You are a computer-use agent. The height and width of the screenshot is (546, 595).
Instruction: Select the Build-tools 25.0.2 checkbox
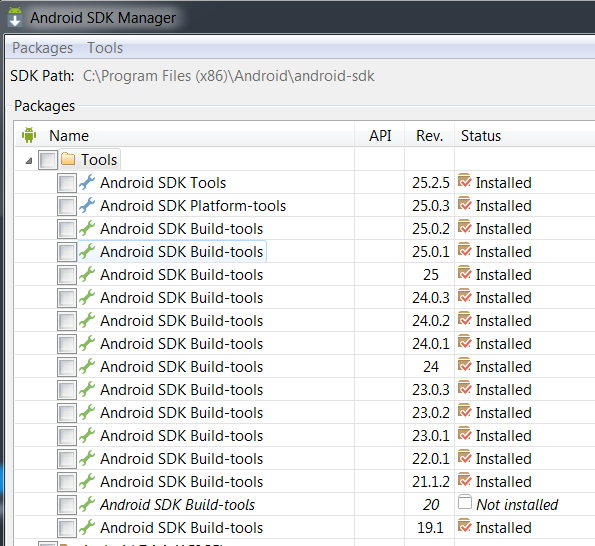(x=67, y=229)
